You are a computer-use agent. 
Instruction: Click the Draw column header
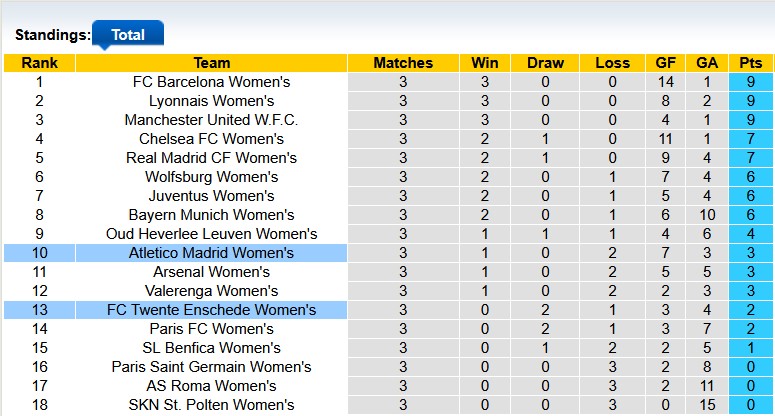coord(545,63)
